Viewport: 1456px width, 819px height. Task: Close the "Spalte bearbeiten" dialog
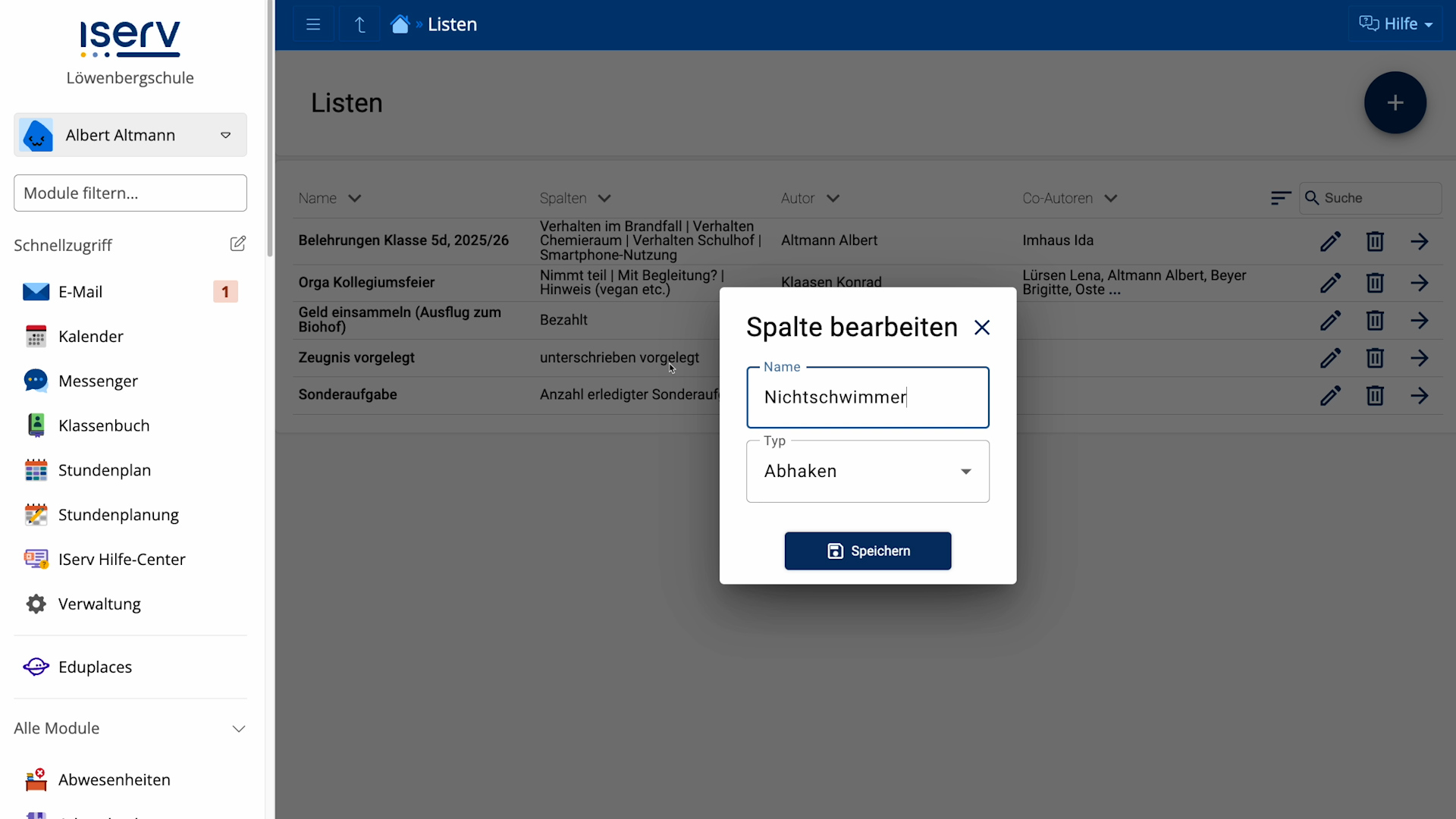coord(982,327)
